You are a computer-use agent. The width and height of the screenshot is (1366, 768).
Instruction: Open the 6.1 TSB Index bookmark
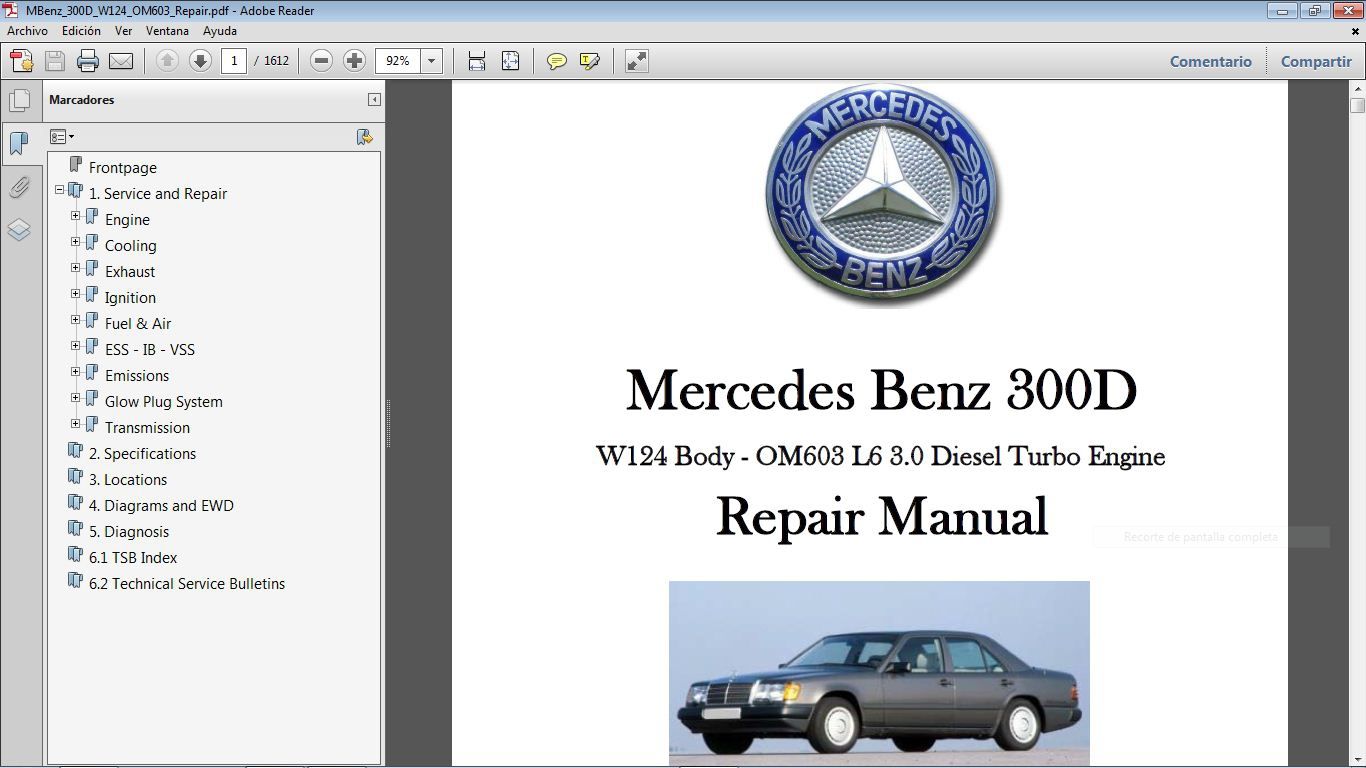(133, 558)
